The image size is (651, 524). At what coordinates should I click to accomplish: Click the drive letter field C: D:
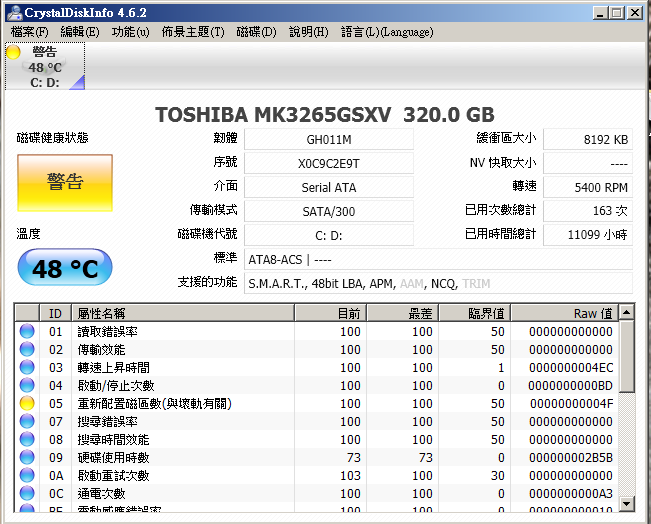click(329, 235)
